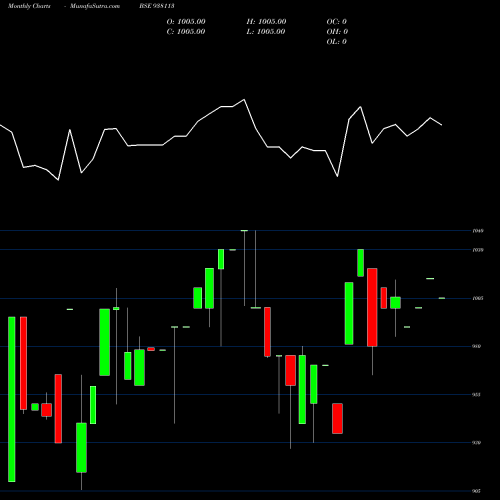Select the 'C: 1005.00' close value
The width and height of the screenshot is (500, 500).
[186, 32]
